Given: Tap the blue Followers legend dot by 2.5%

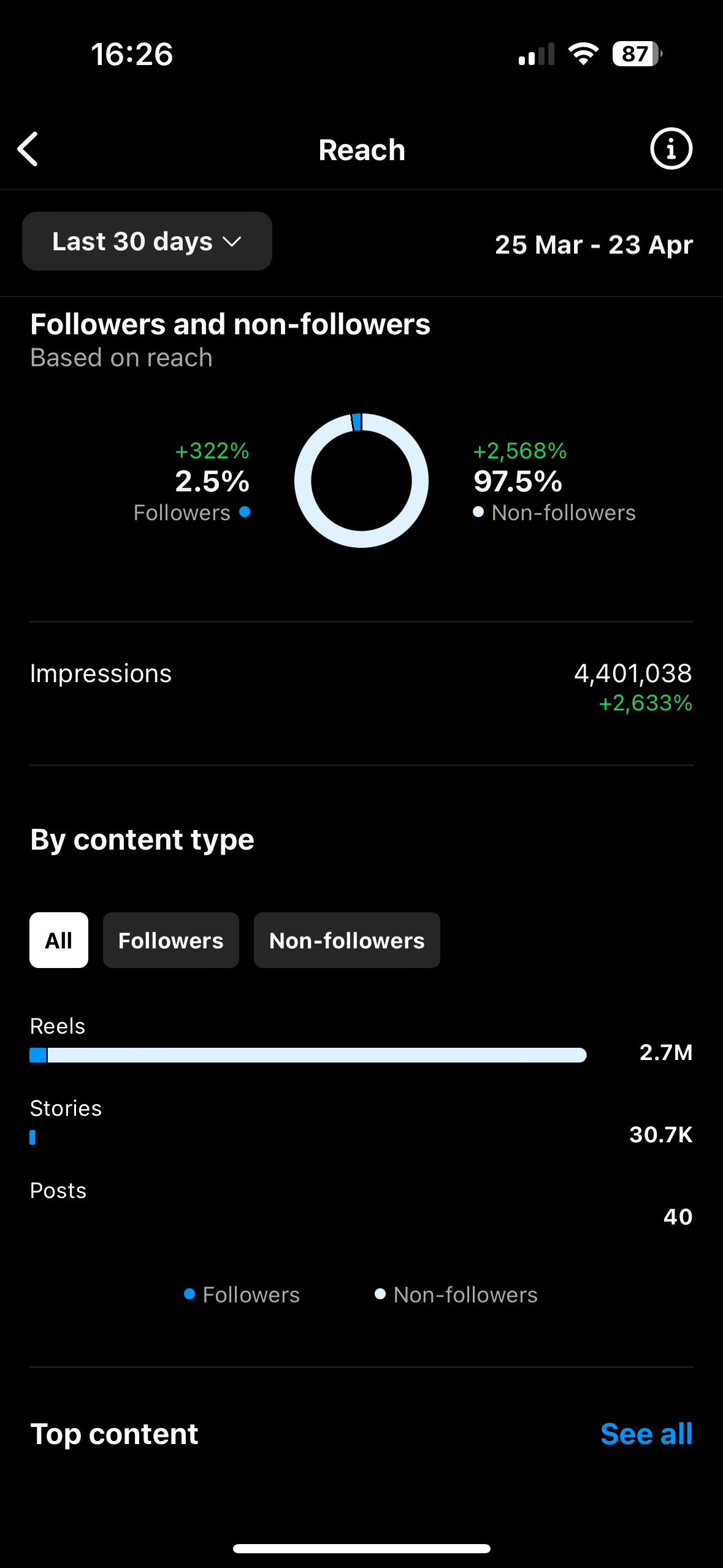Looking at the screenshot, I should 245,512.
